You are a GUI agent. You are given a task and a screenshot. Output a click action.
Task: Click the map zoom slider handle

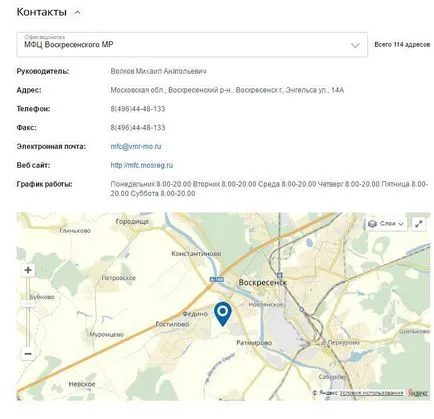28,304
